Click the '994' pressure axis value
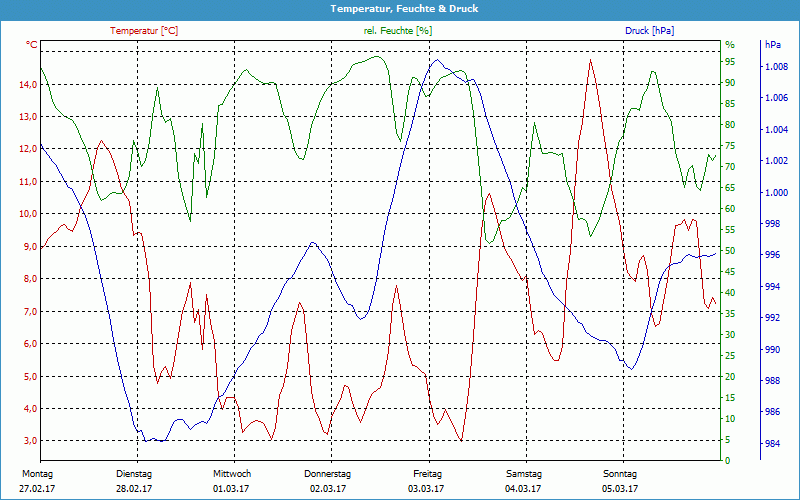Image resolution: width=800 pixels, height=500 pixels. [773, 287]
